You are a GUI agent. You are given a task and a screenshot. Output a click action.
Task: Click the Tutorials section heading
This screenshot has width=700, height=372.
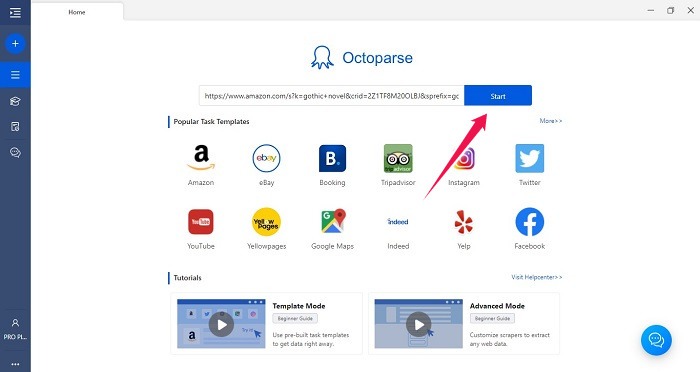click(x=187, y=278)
